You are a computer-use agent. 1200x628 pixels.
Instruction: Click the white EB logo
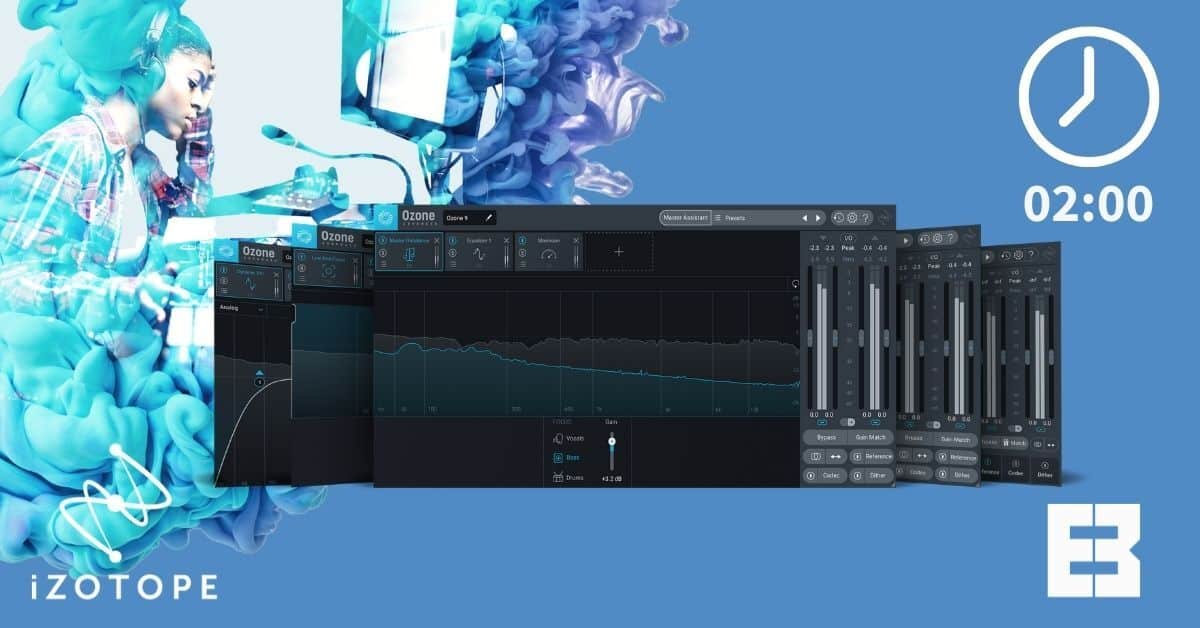tap(1094, 552)
